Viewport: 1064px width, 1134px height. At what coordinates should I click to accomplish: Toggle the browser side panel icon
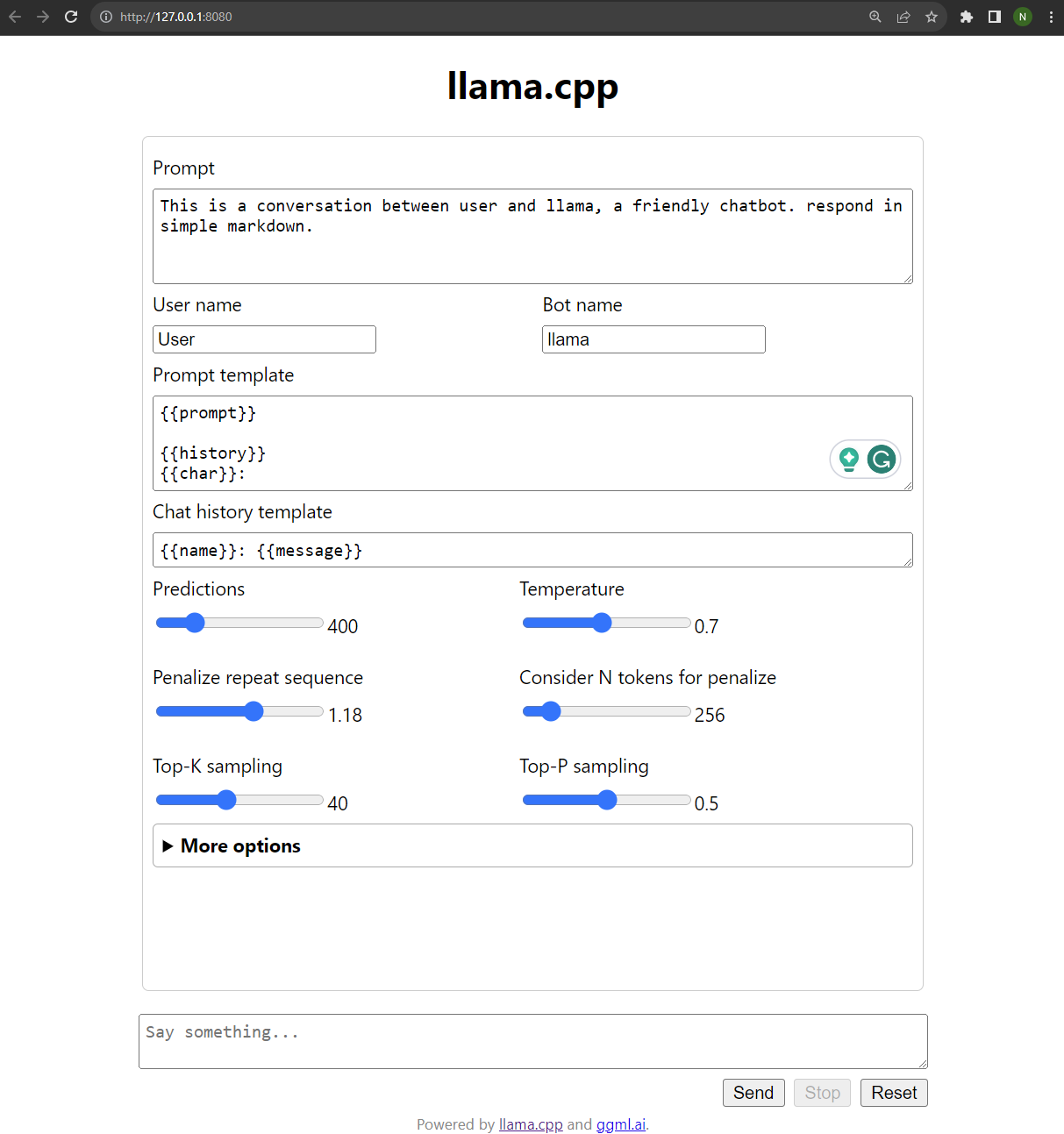[x=995, y=17]
